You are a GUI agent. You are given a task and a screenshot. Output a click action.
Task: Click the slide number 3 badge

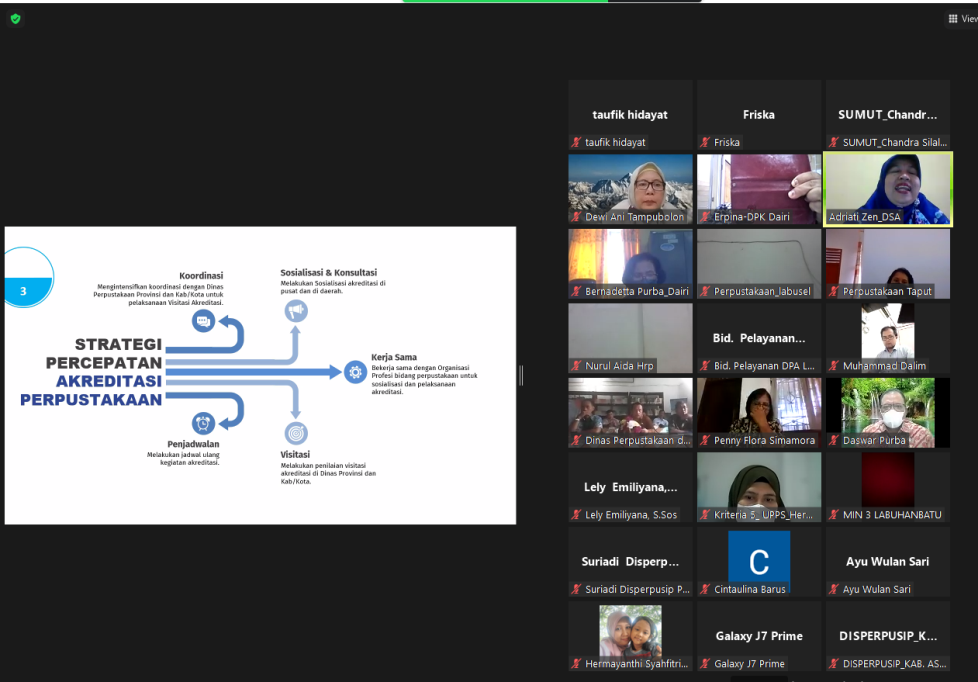point(24,291)
